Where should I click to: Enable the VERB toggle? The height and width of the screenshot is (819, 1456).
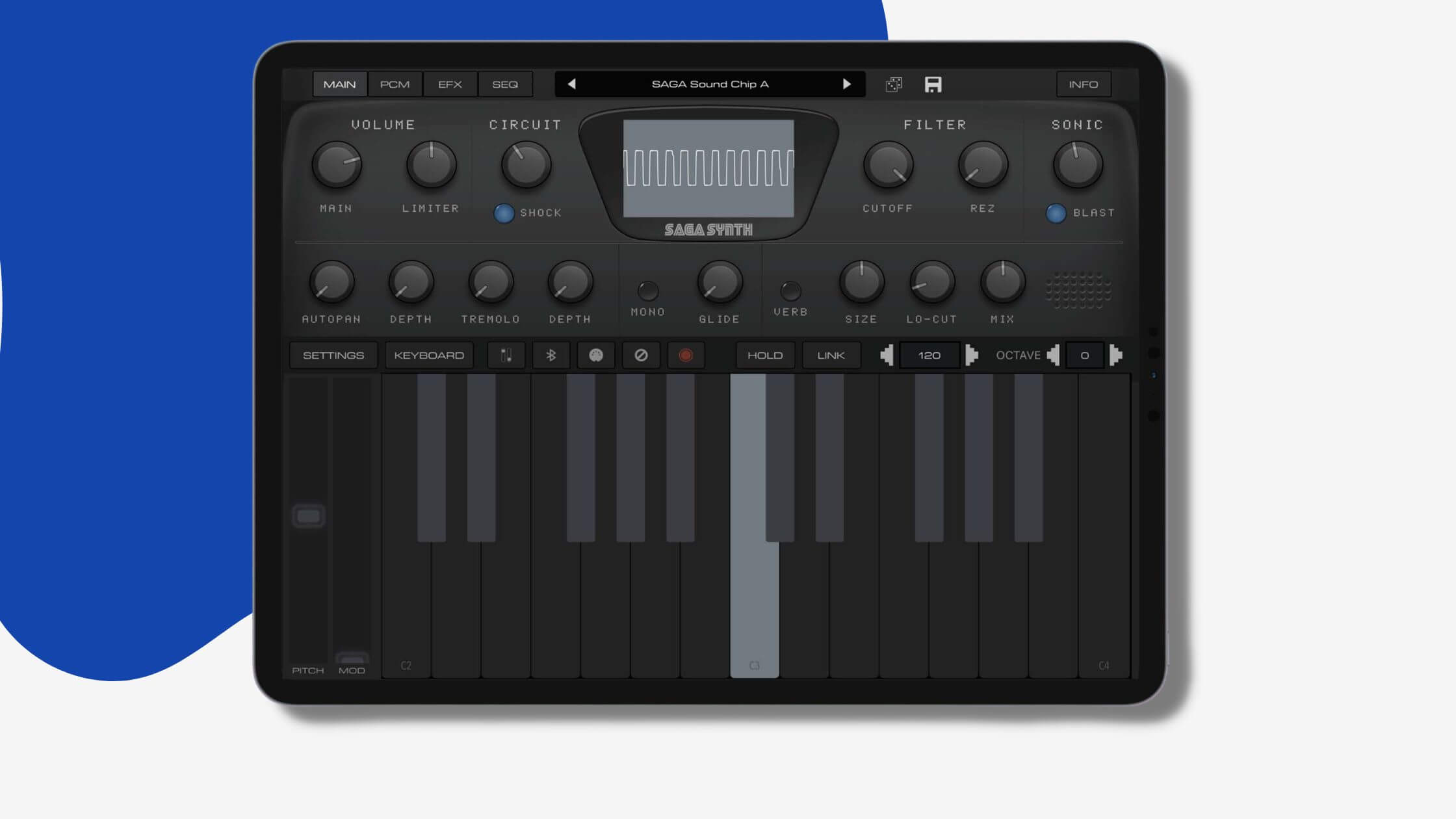coord(790,291)
